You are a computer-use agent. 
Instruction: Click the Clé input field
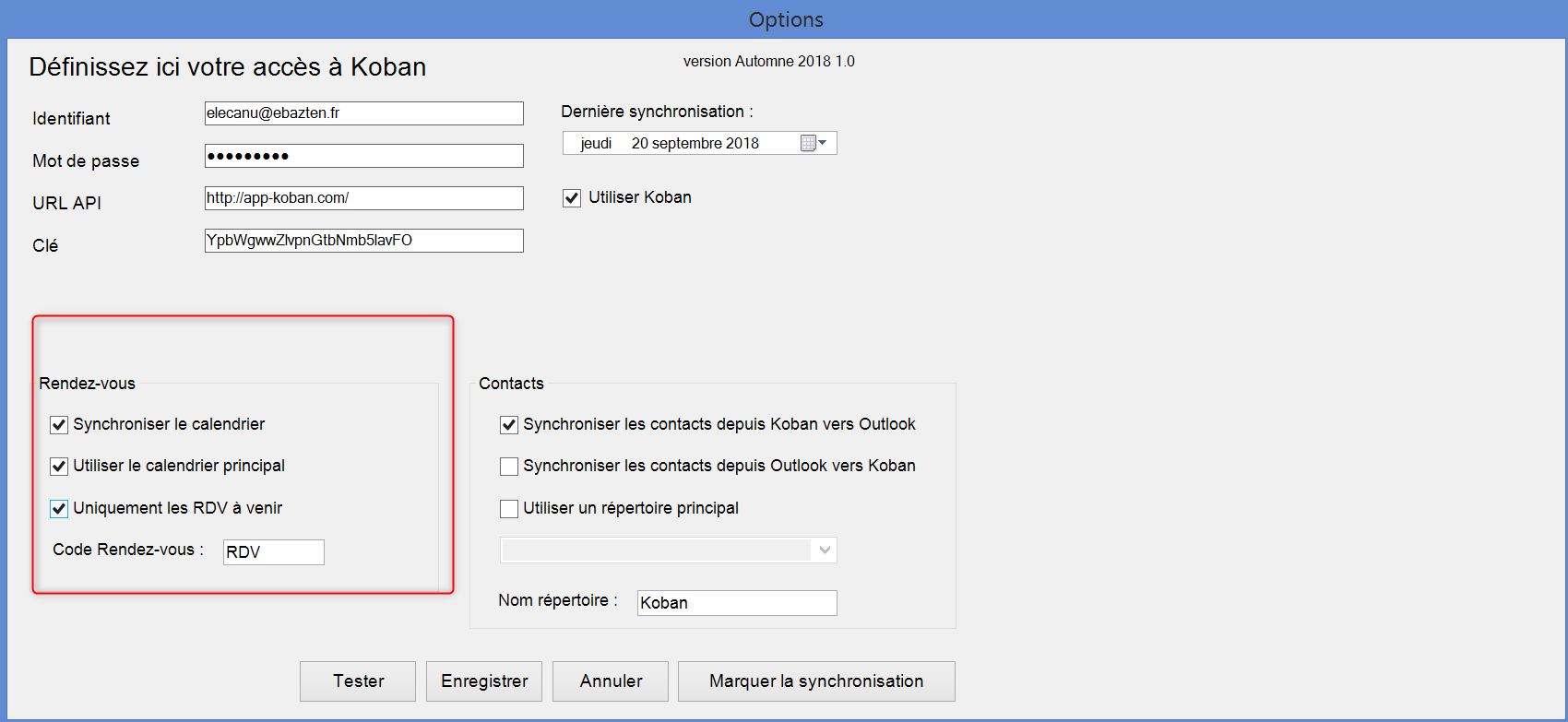tap(364, 241)
